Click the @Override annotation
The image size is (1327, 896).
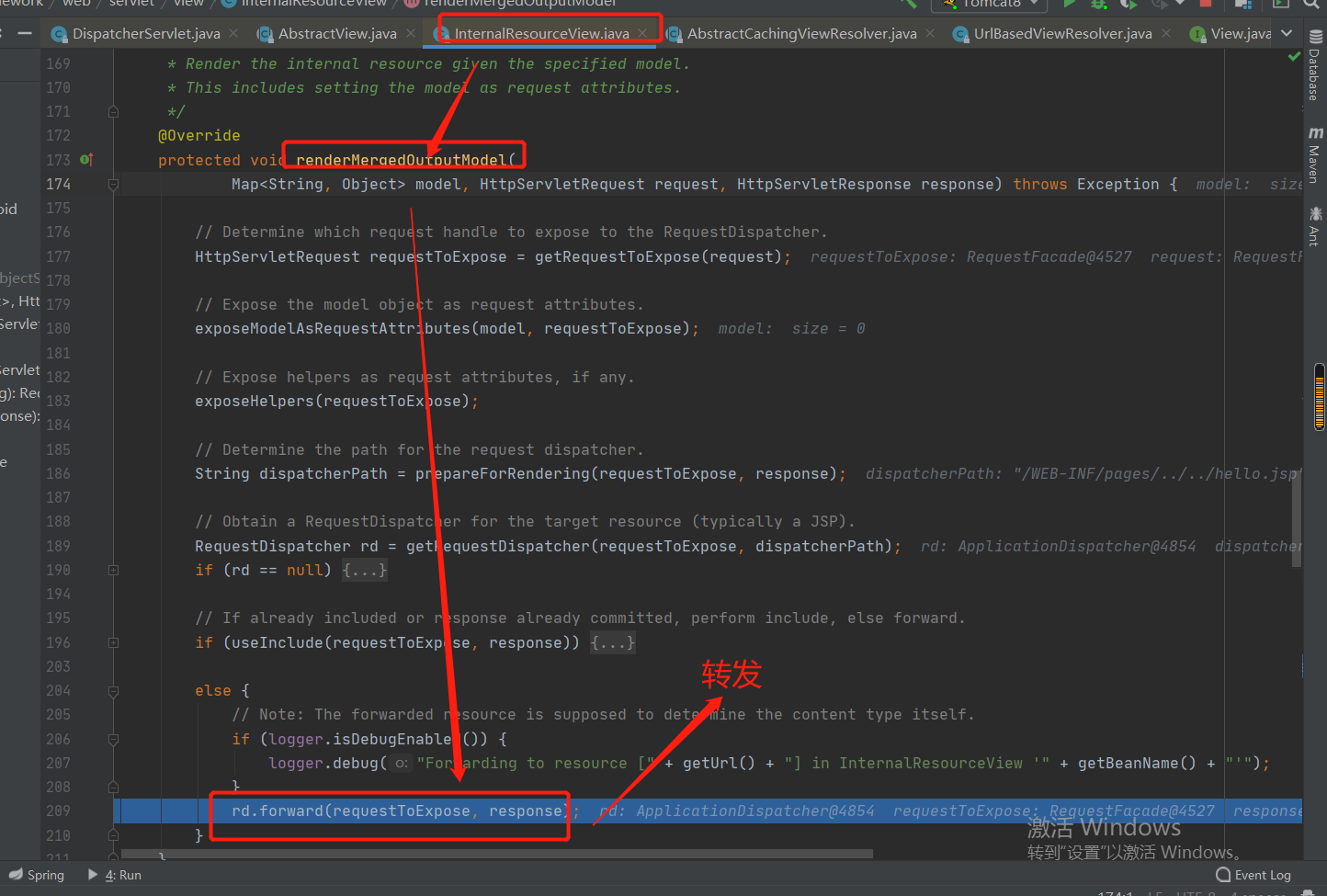(199, 136)
